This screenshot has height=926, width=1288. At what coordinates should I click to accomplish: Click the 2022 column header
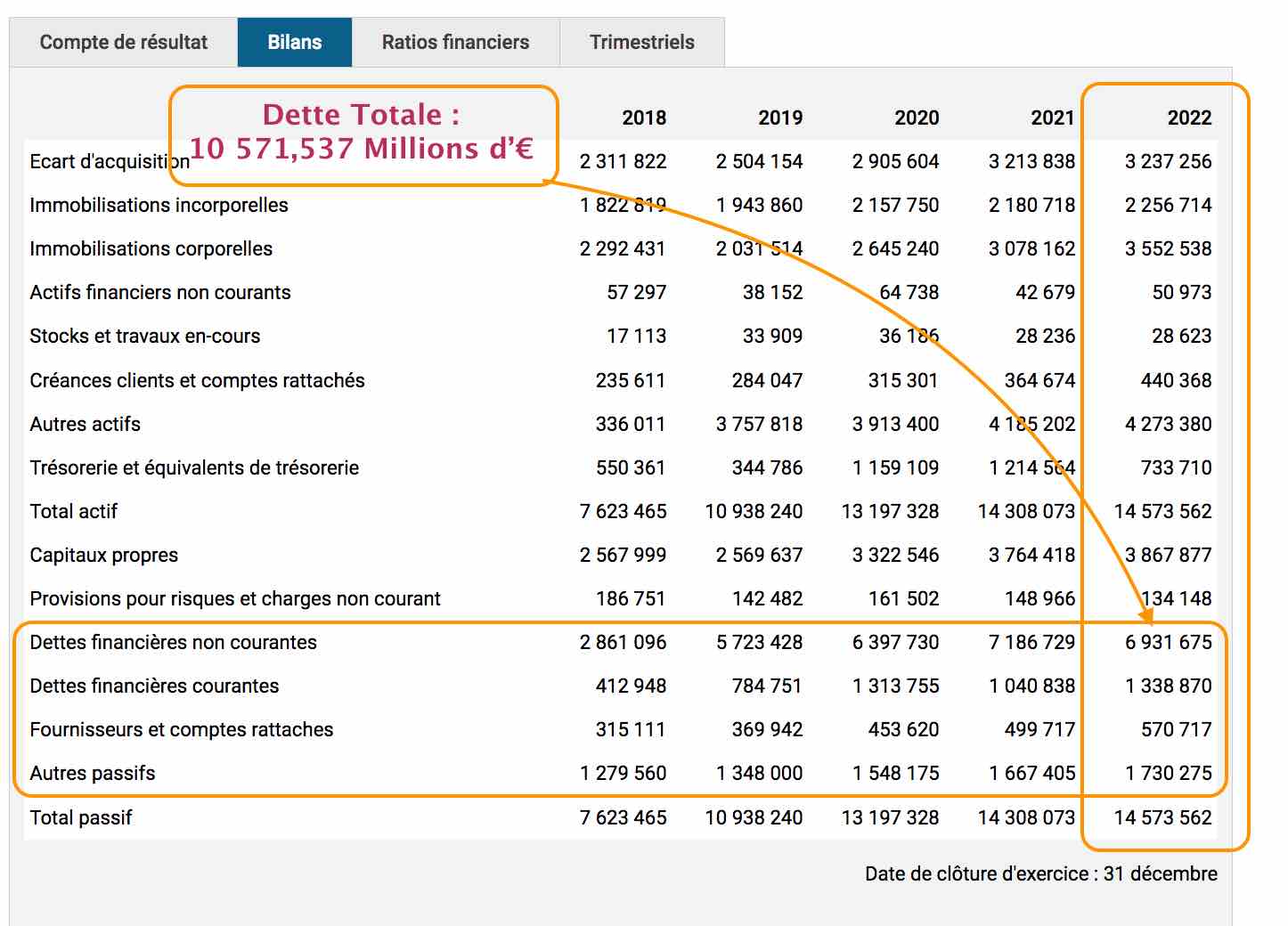click(1189, 118)
